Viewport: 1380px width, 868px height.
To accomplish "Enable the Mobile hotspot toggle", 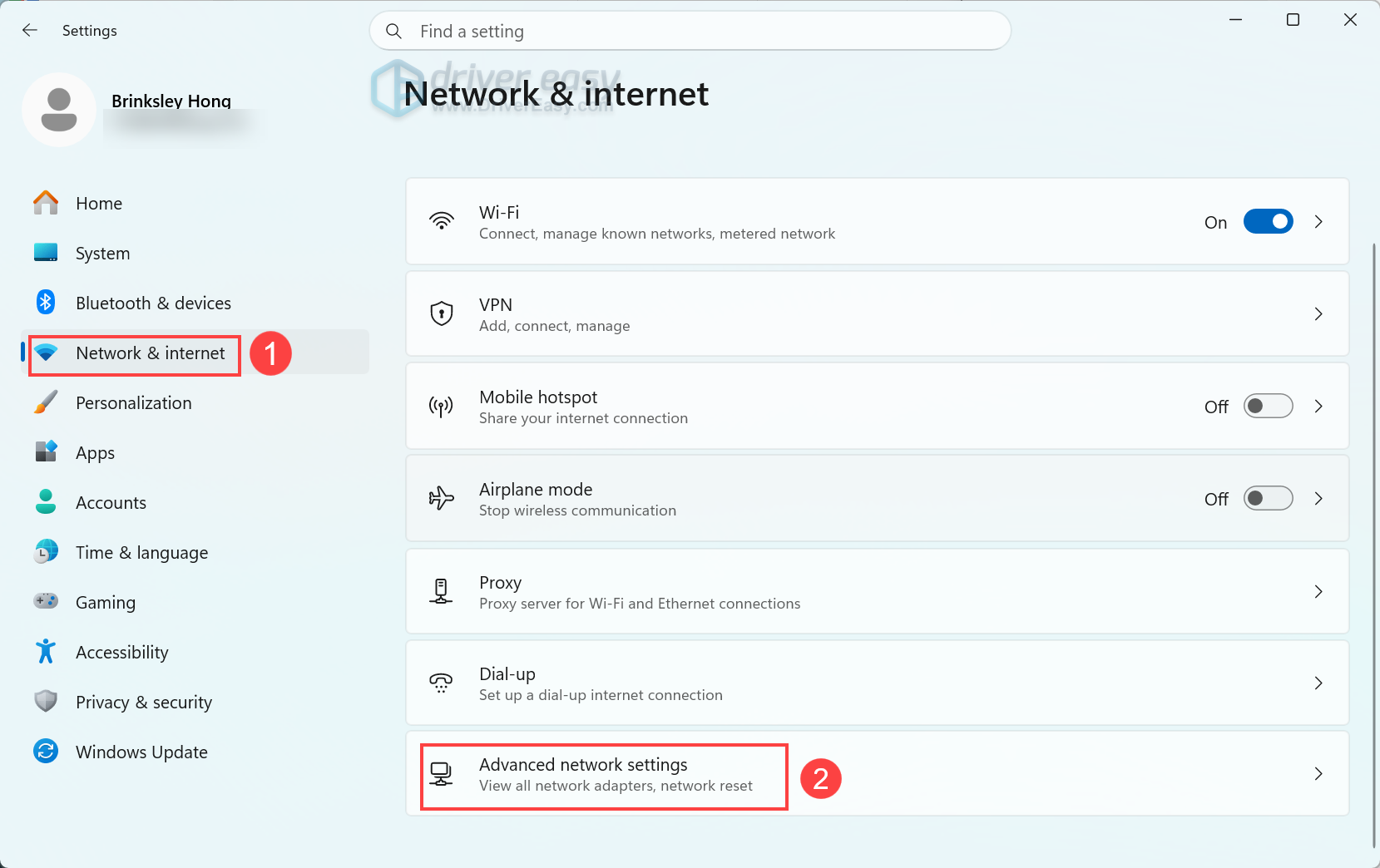I will [1268, 406].
